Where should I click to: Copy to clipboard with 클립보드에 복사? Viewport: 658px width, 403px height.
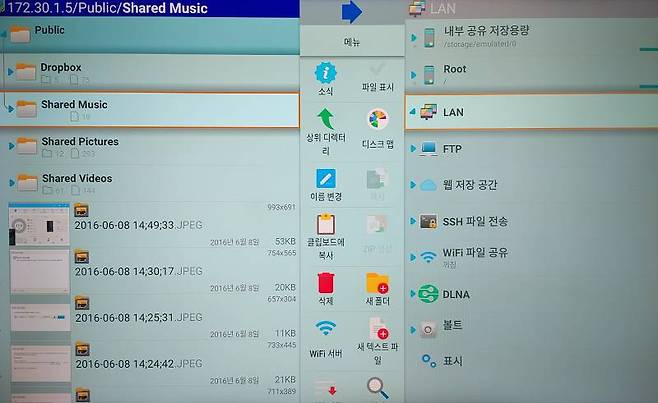[x=326, y=227]
